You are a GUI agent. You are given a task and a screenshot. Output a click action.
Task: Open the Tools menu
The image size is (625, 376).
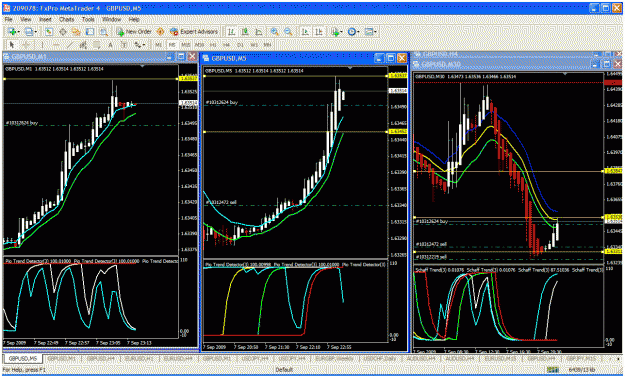coord(88,19)
